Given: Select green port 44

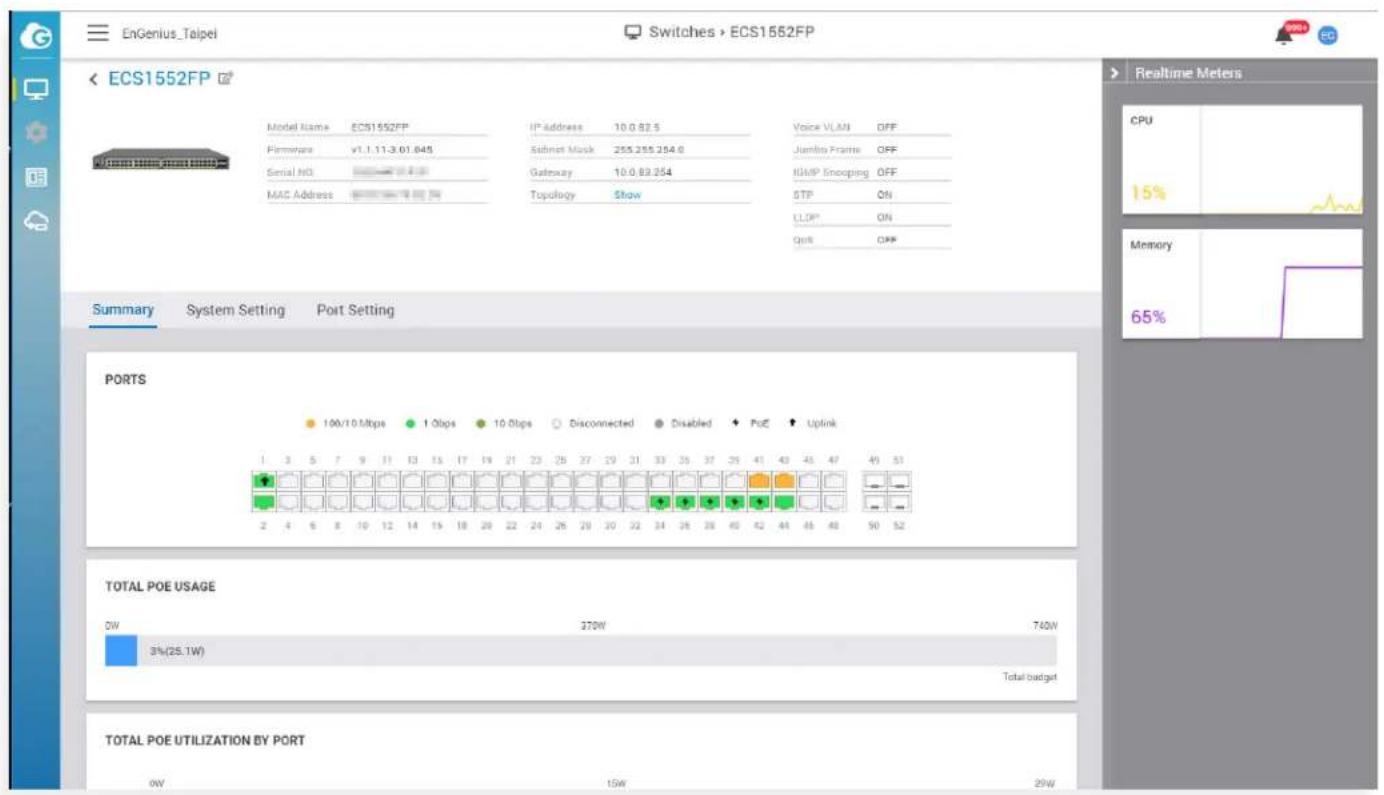Looking at the screenshot, I should pyautogui.click(x=784, y=501).
